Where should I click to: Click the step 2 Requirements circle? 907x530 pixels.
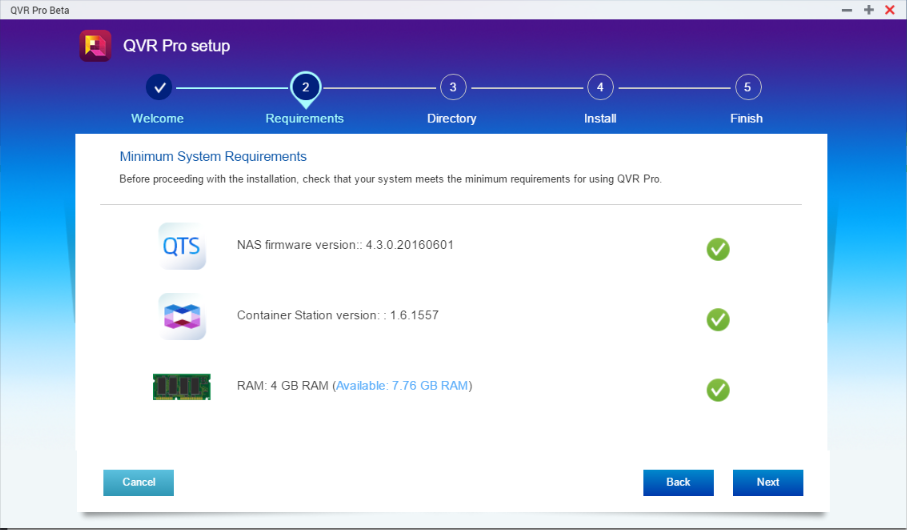305,87
